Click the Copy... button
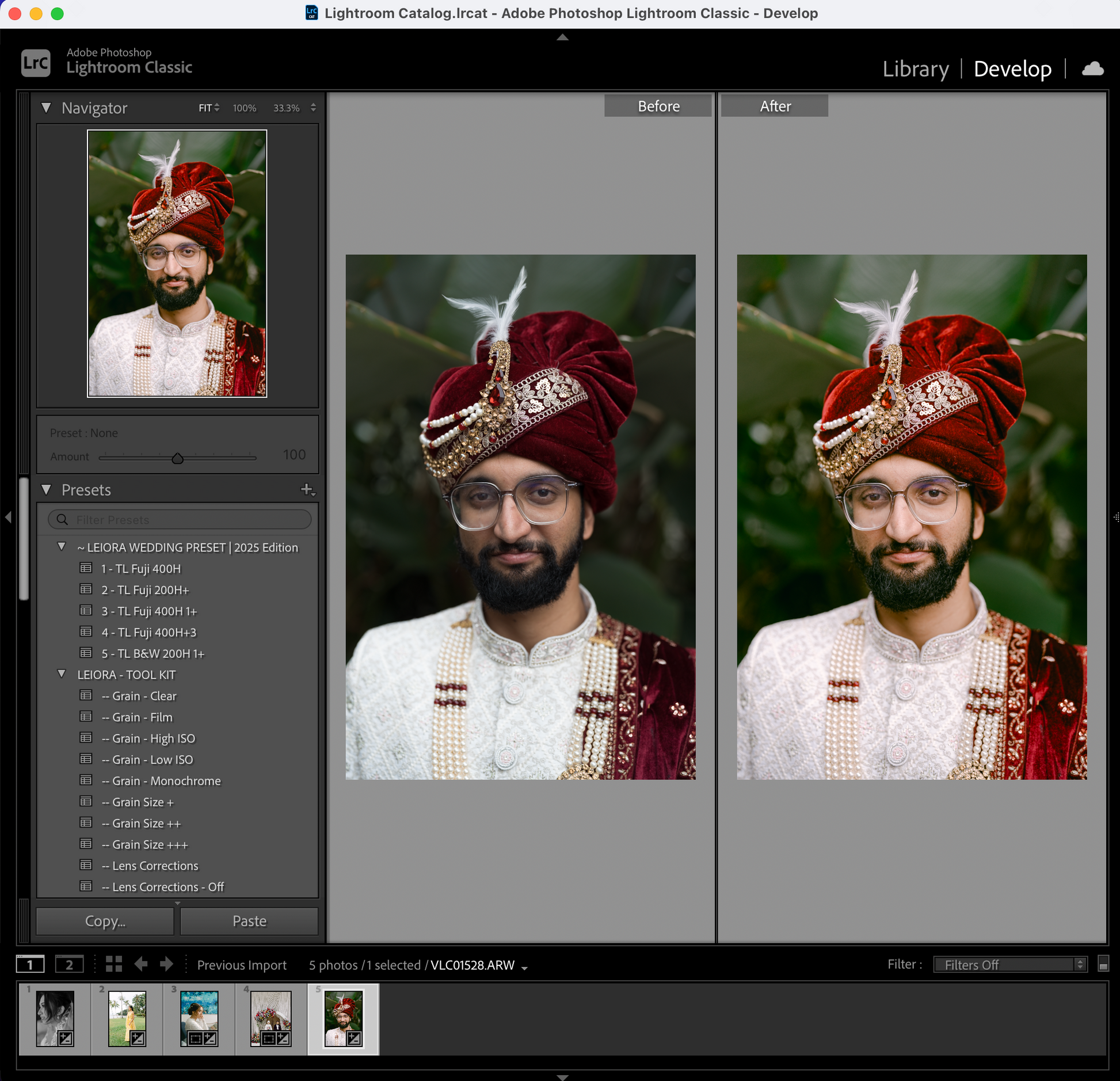The height and width of the screenshot is (1081, 1120). click(105, 921)
